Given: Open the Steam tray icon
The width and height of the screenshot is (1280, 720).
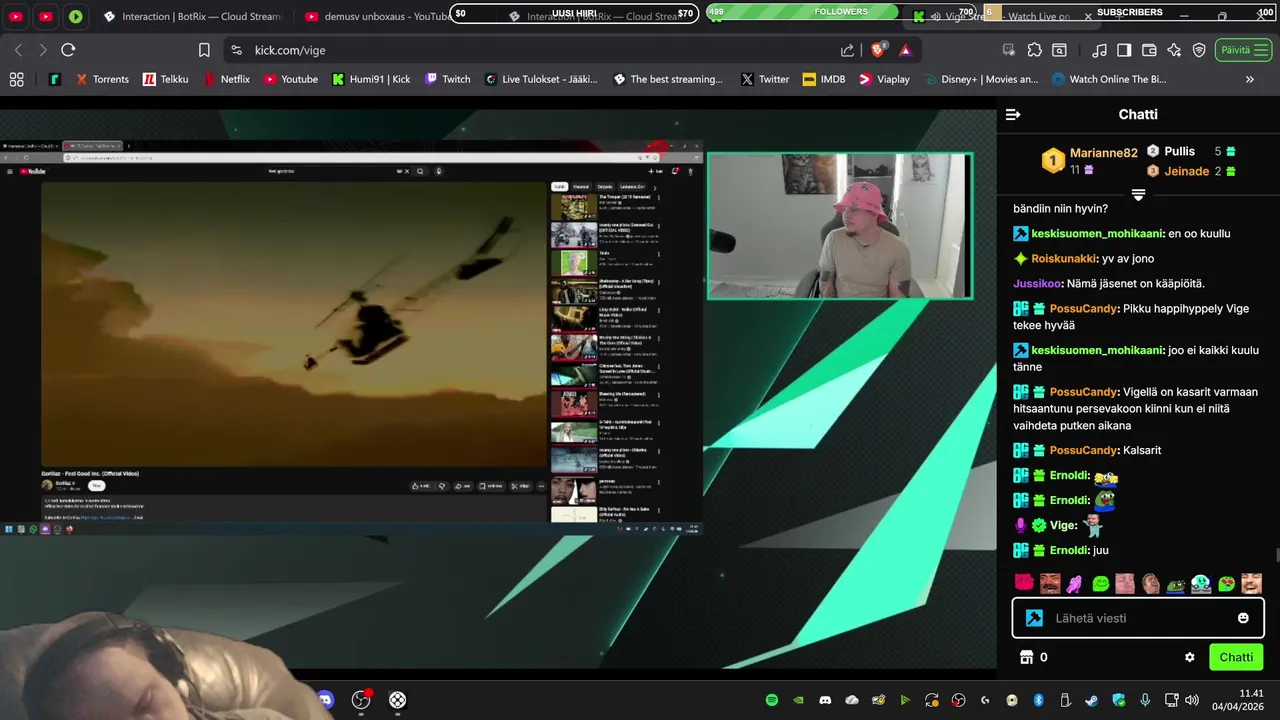Looking at the screenshot, I should (1092, 700).
